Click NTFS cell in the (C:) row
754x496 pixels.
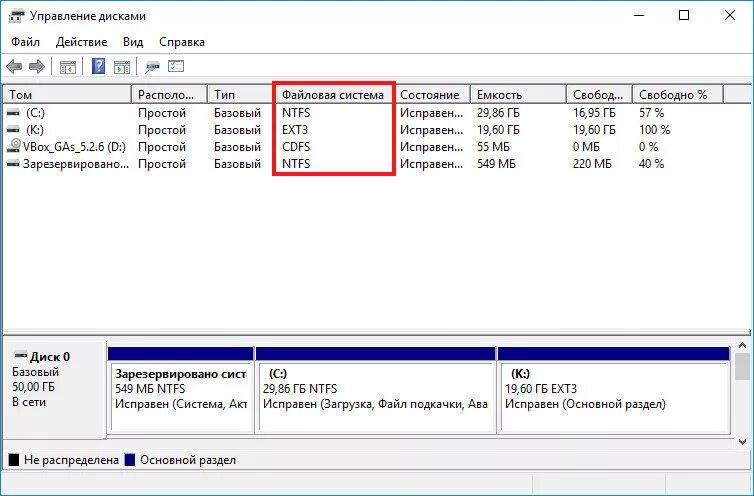point(296,113)
